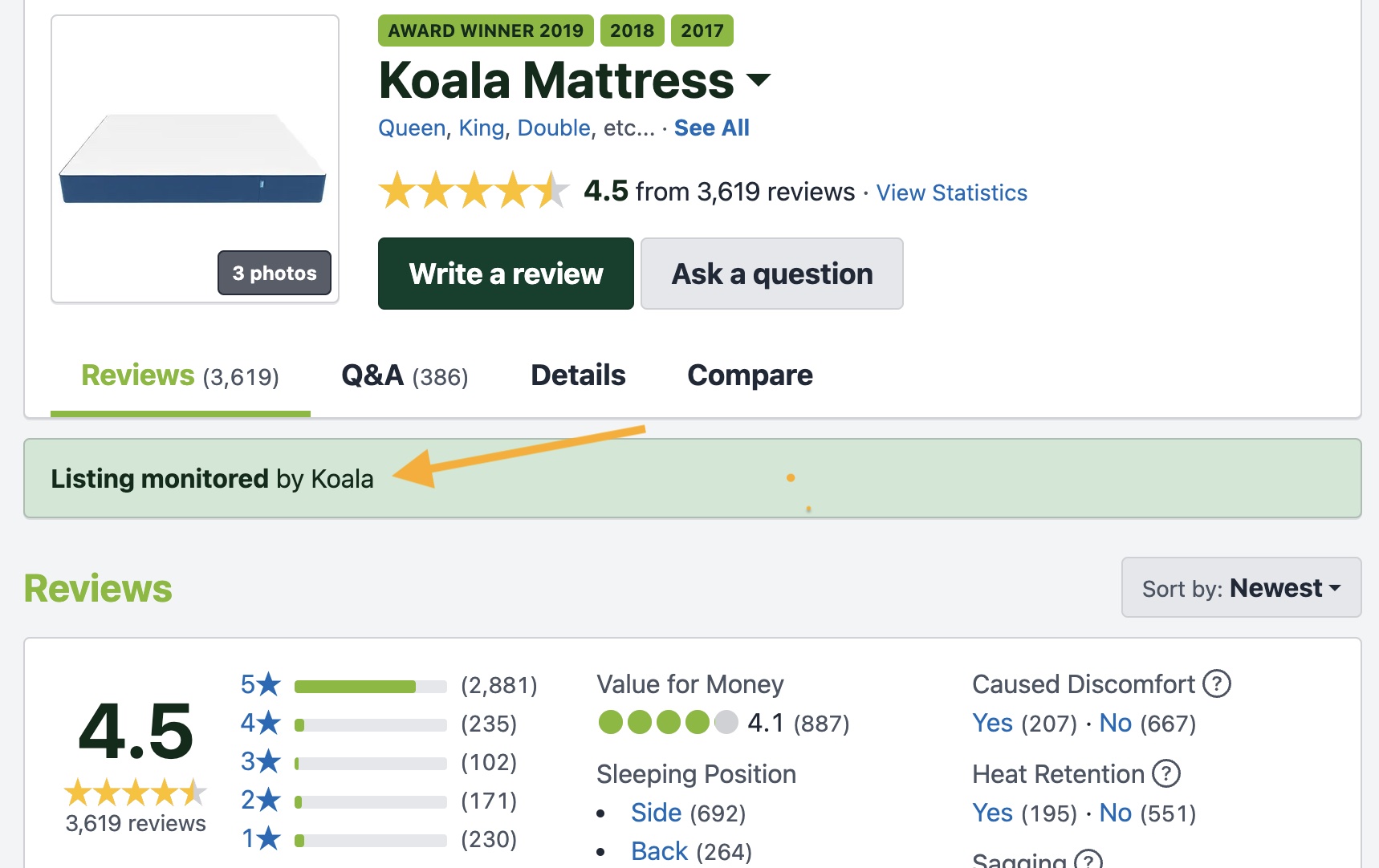Filter reviews by 1 star rating

point(261,838)
